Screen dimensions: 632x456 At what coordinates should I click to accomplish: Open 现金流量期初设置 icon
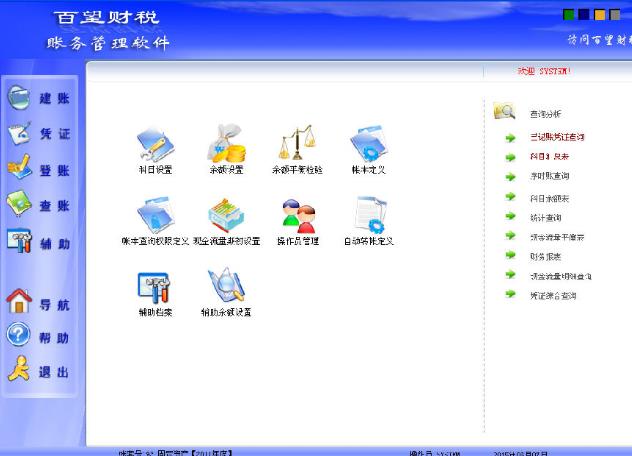[x=226, y=217]
